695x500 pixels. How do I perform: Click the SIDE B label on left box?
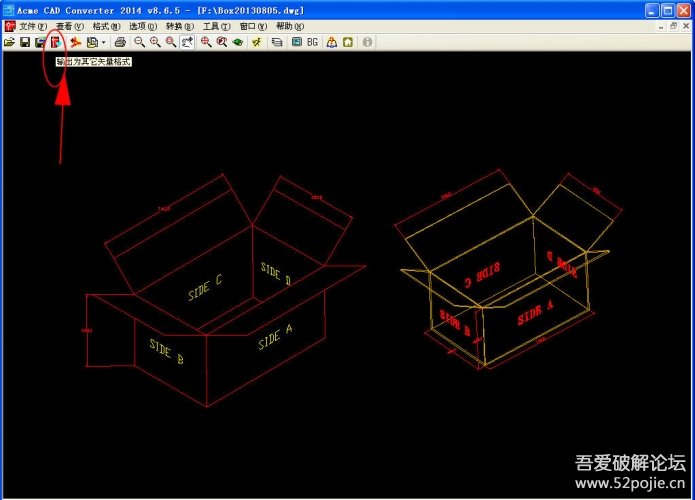(x=167, y=352)
